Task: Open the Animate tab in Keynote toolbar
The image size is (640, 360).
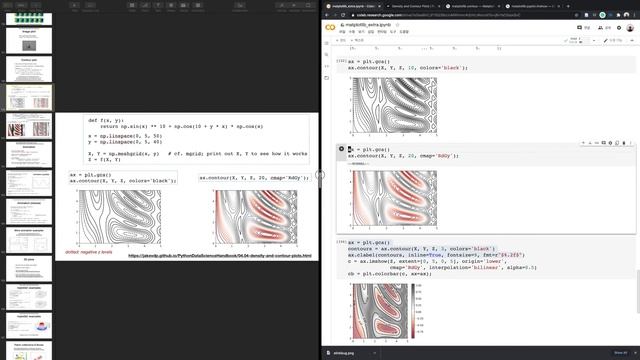Action: pyautogui.click(x=295, y=6)
